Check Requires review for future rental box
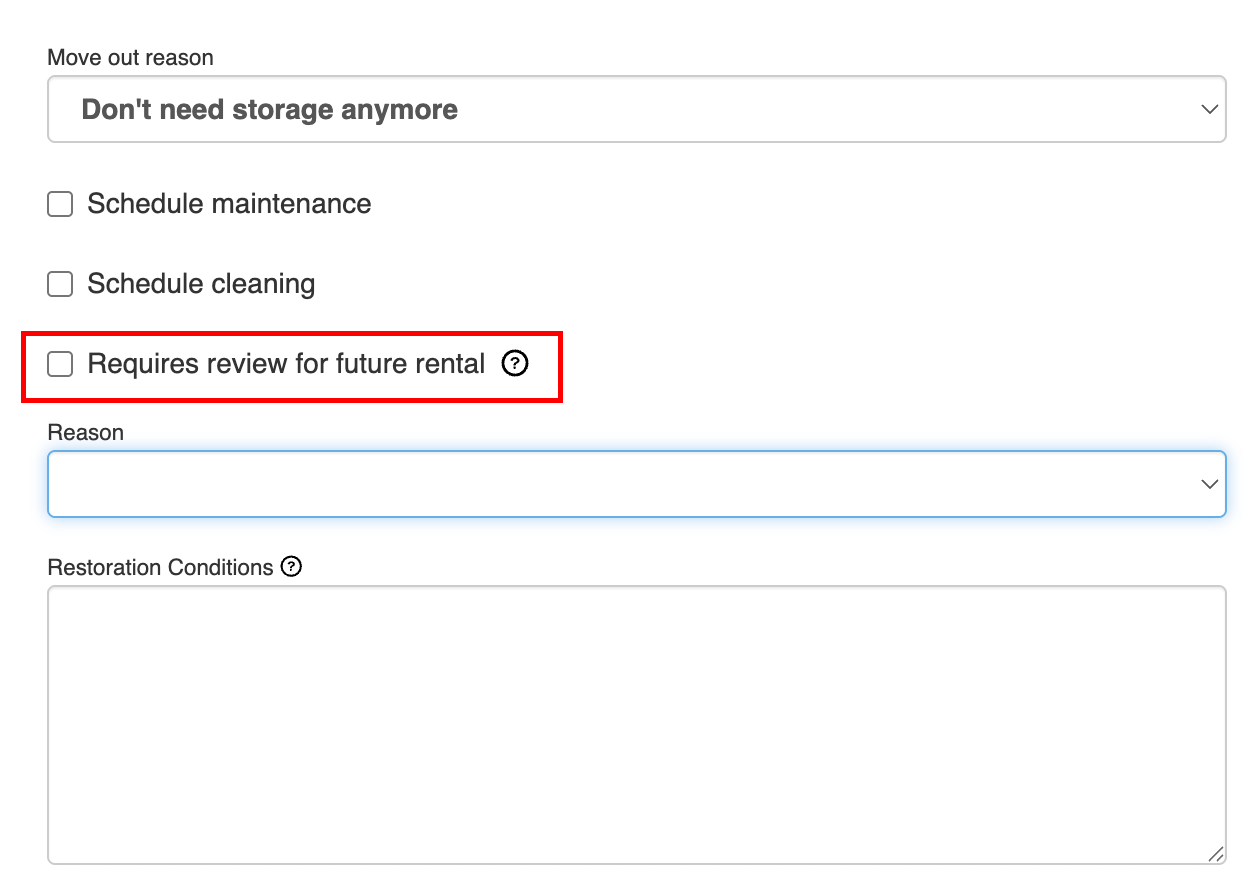The height and width of the screenshot is (880, 1254). (x=61, y=364)
